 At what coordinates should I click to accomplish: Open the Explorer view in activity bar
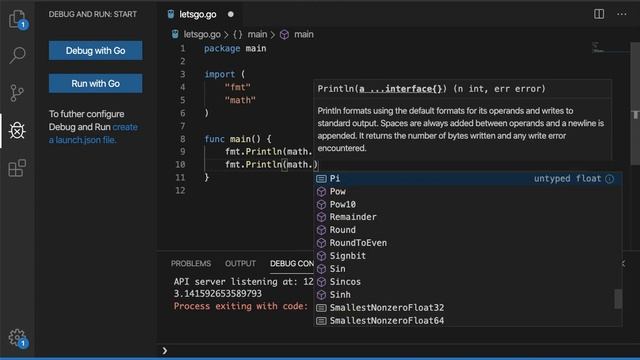(x=17, y=19)
